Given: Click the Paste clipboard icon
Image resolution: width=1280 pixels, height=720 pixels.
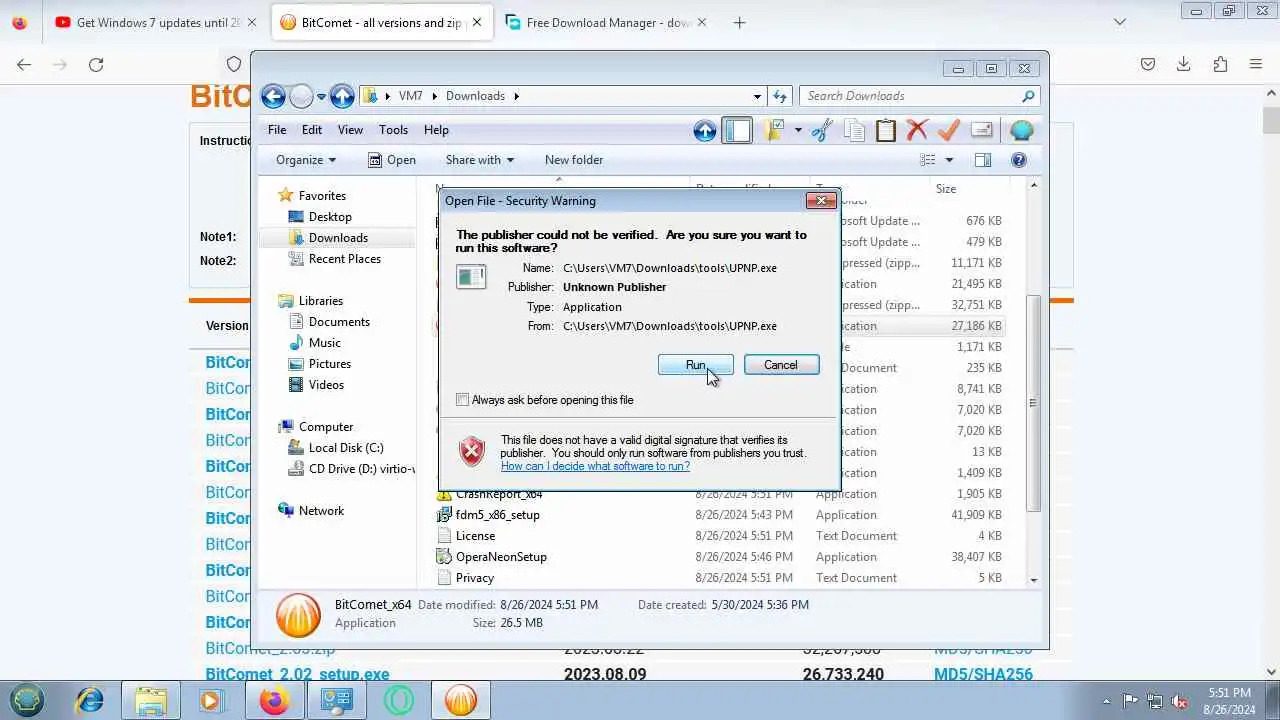Looking at the screenshot, I should pos(886,131).
